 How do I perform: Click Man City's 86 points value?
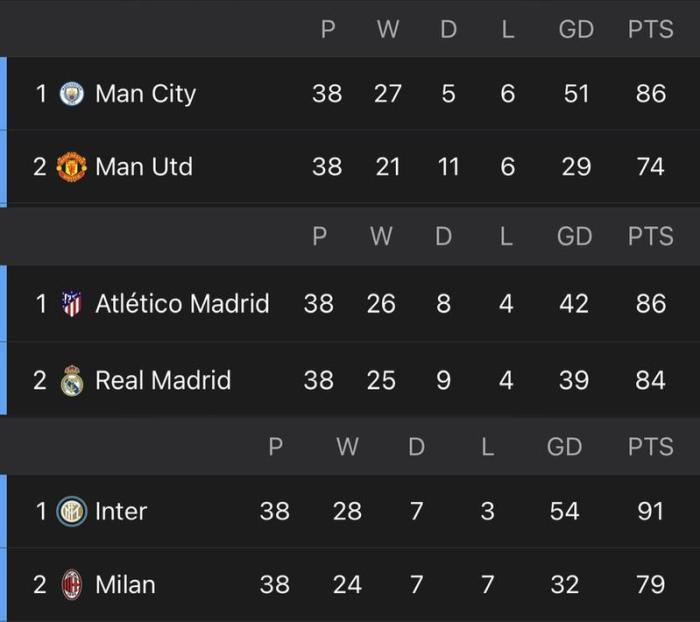point(650,94)
